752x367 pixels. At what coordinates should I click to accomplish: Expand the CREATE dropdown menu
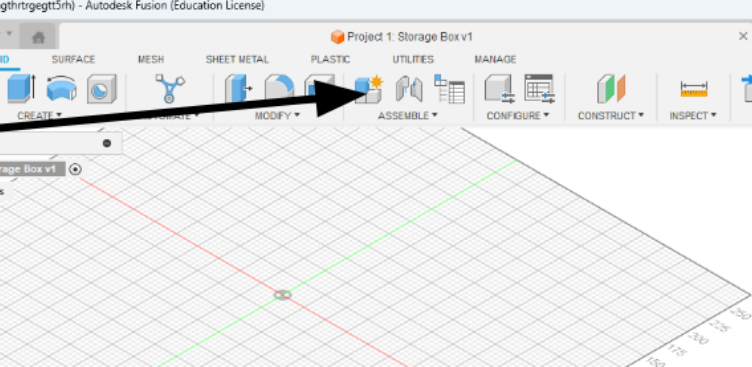[40, 116]
